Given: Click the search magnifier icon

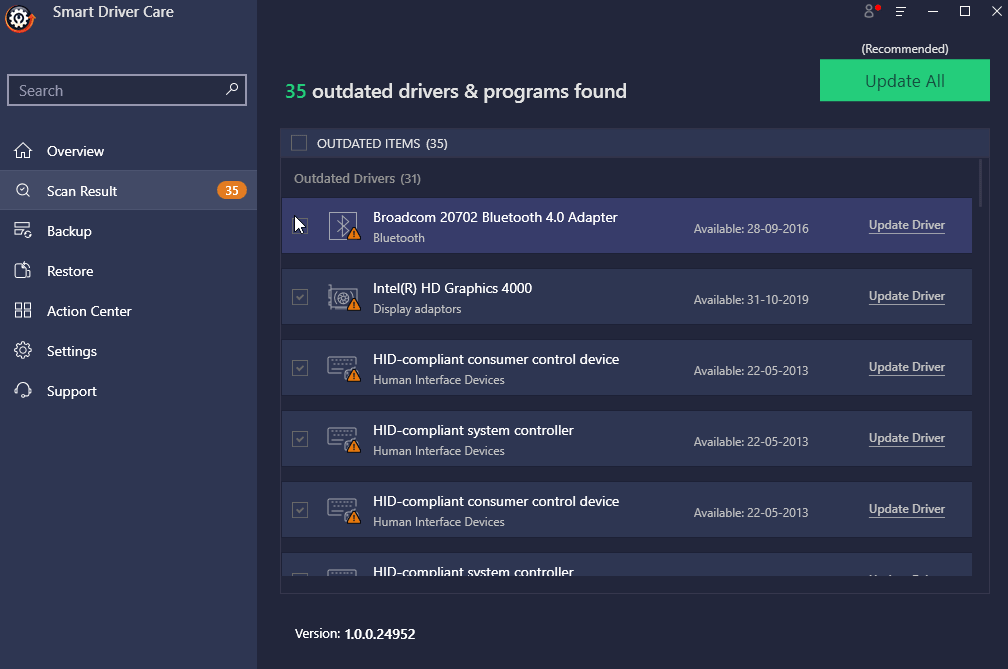Looking at the screenshot, I should coord(232,89).
